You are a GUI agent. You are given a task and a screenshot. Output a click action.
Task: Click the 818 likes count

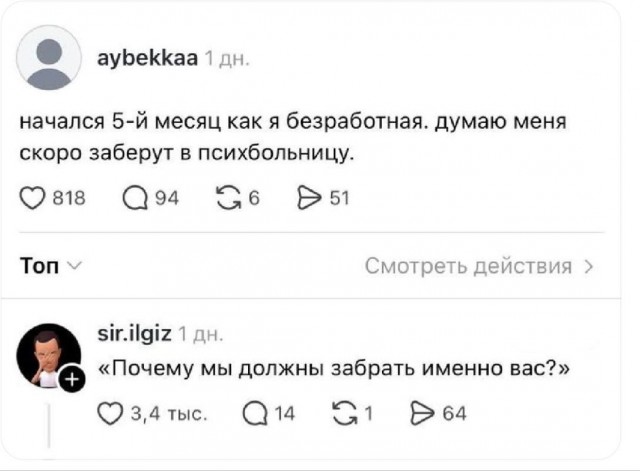click(x=67, y=198)
